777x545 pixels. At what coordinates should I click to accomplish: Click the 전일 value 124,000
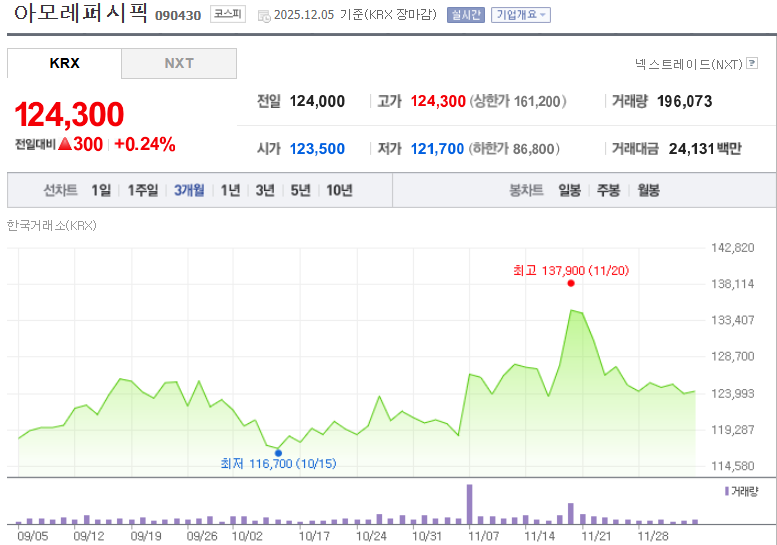click(317, 102)
